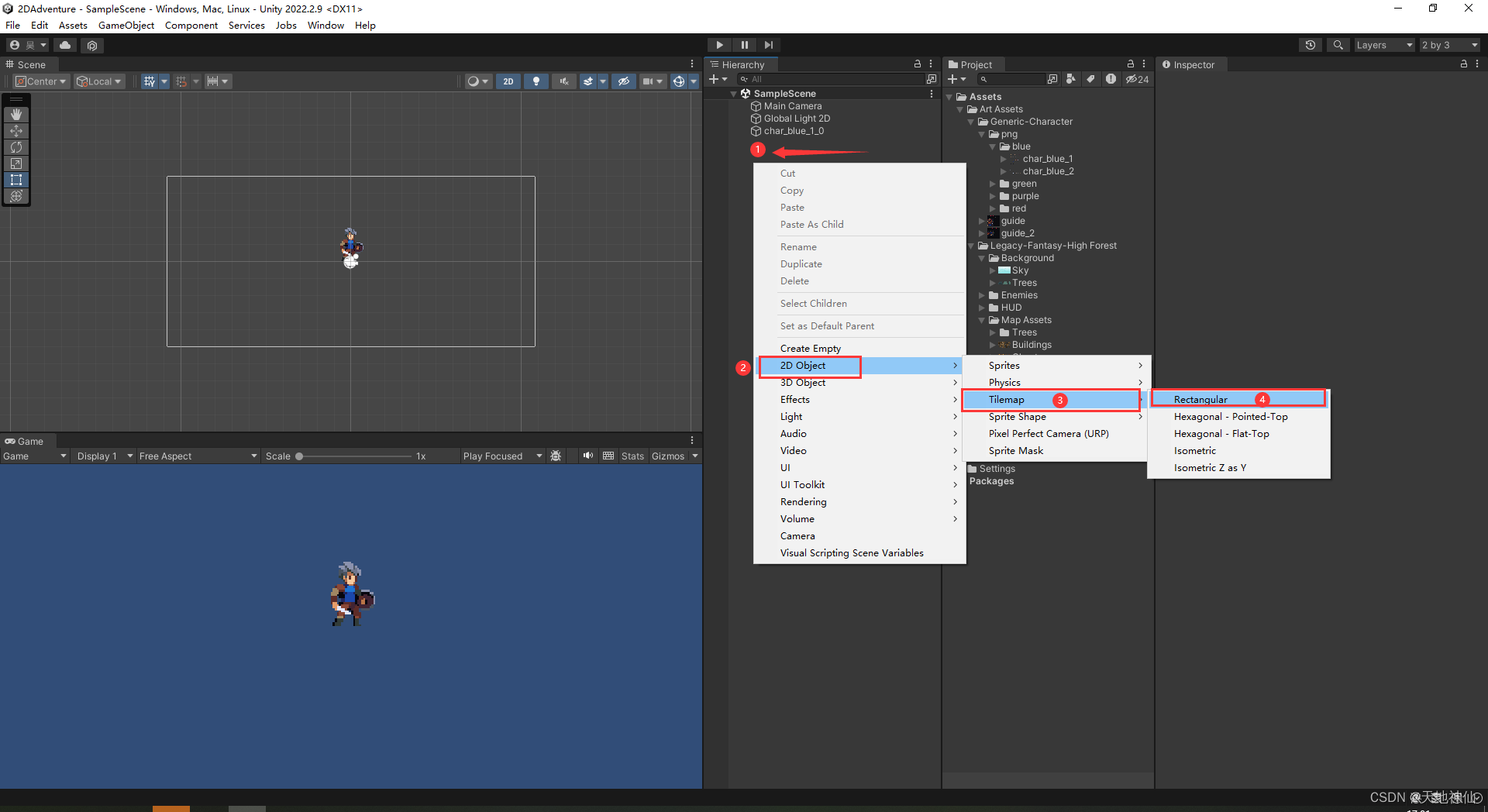Select Global Light 2D object
Image resolution: width=1488 pixels, height=812 pixels.
pos(797,119)
